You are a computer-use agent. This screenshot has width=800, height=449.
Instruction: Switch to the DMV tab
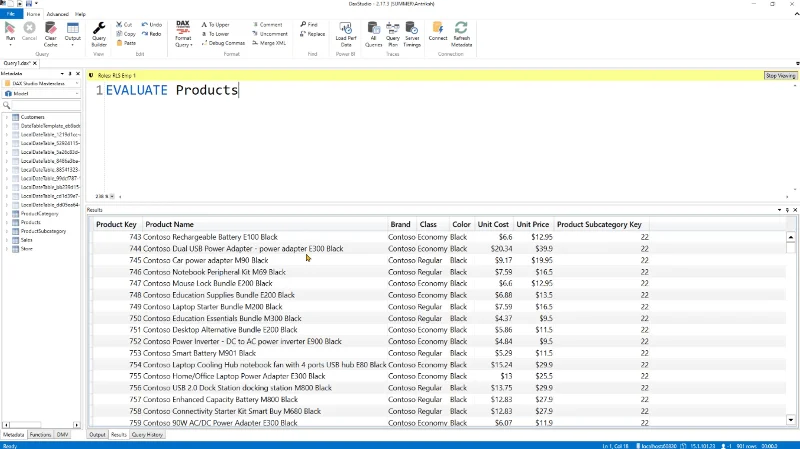[62, 435]
